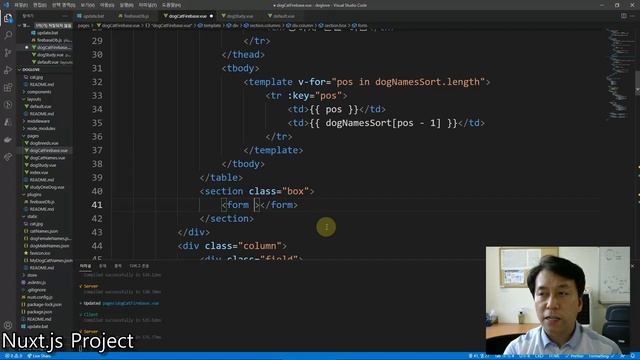The height and width of the screenshot is (360, 640).
Task: Open dogCatFirebase.vue in the pages folder tree
Action: [x=48, y=151]
